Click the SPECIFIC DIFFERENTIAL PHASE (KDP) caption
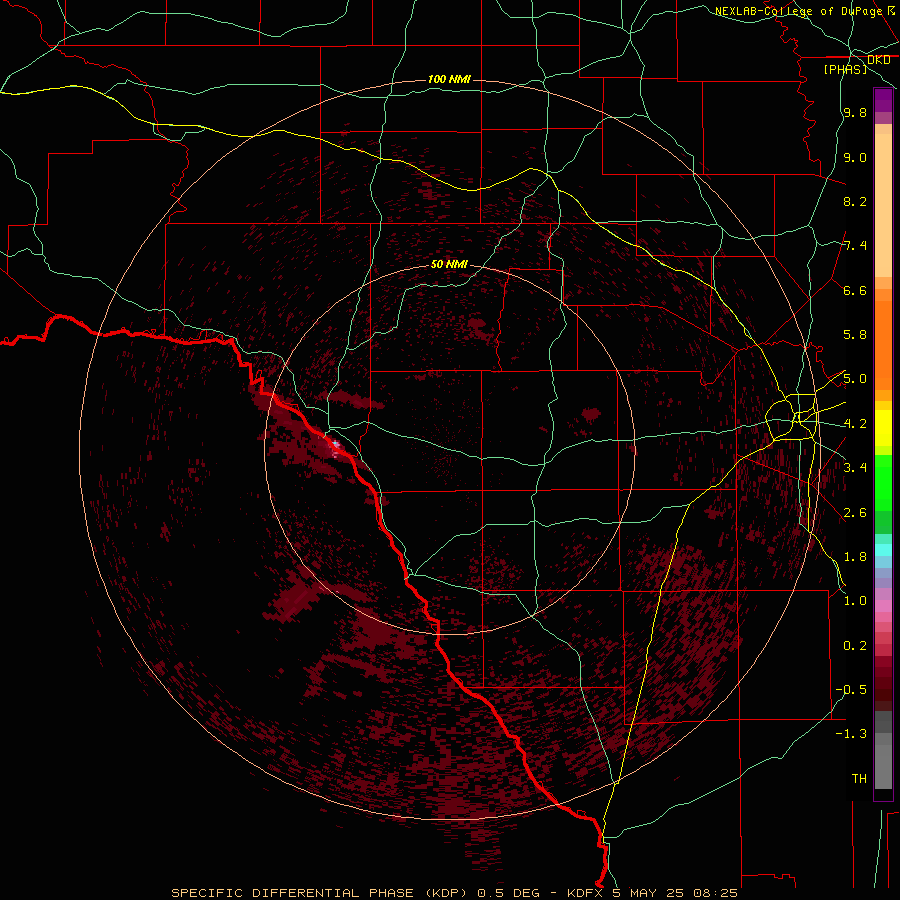The height and width of the screenshot is (900, 900). coord(317,893)
